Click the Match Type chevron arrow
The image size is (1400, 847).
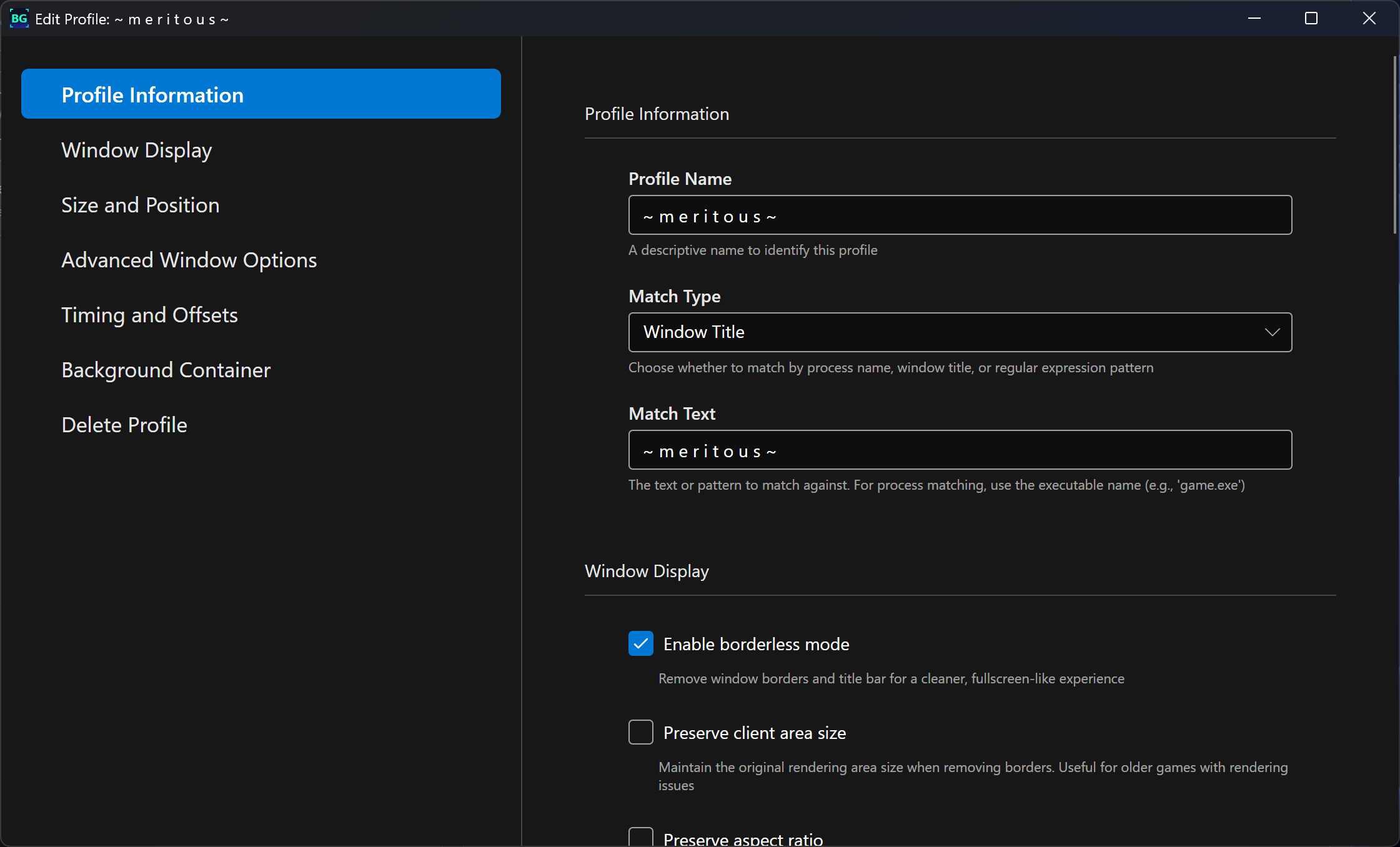(1272, 332)
